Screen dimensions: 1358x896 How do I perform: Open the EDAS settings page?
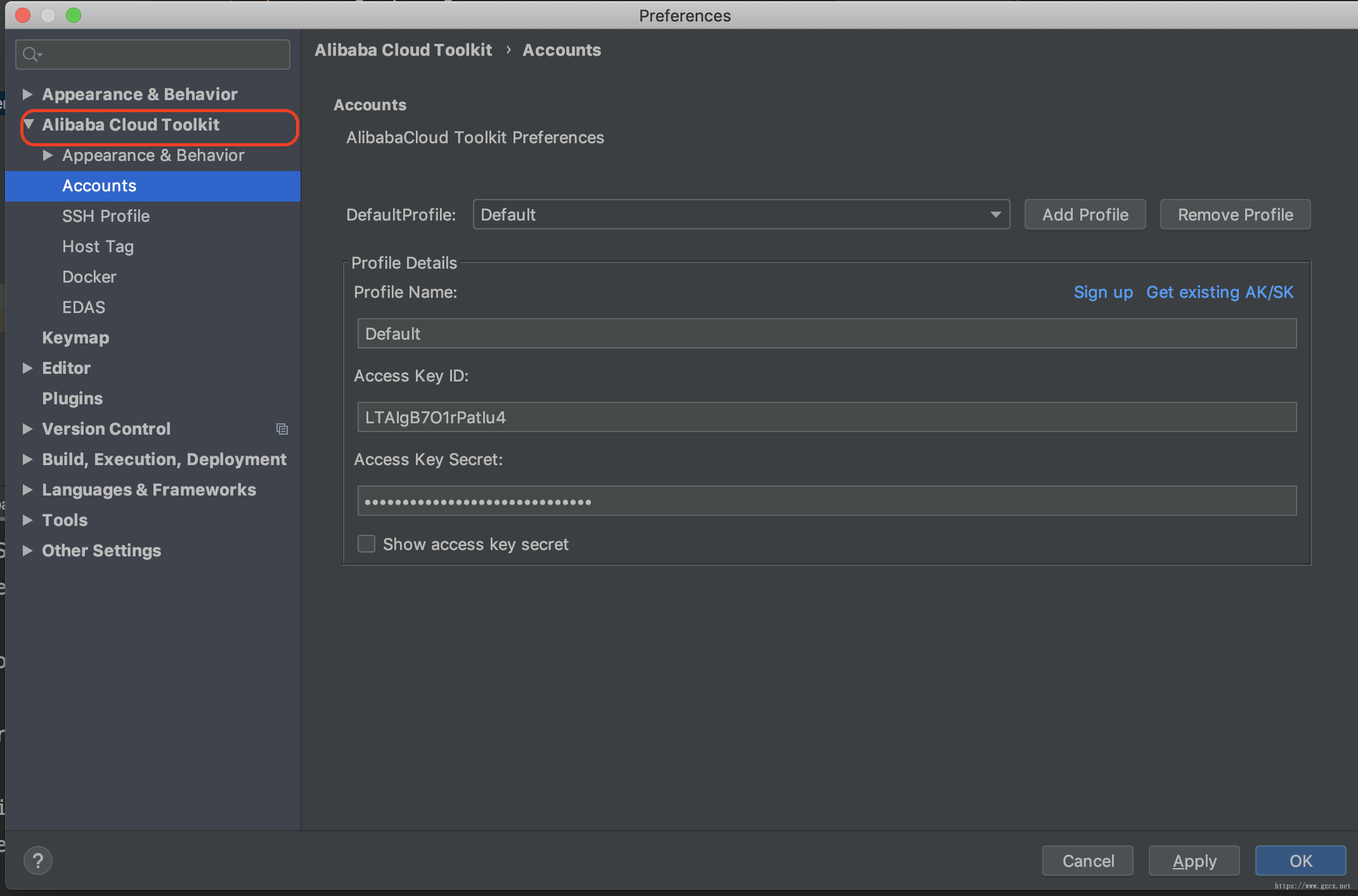[x=84, y=307]
